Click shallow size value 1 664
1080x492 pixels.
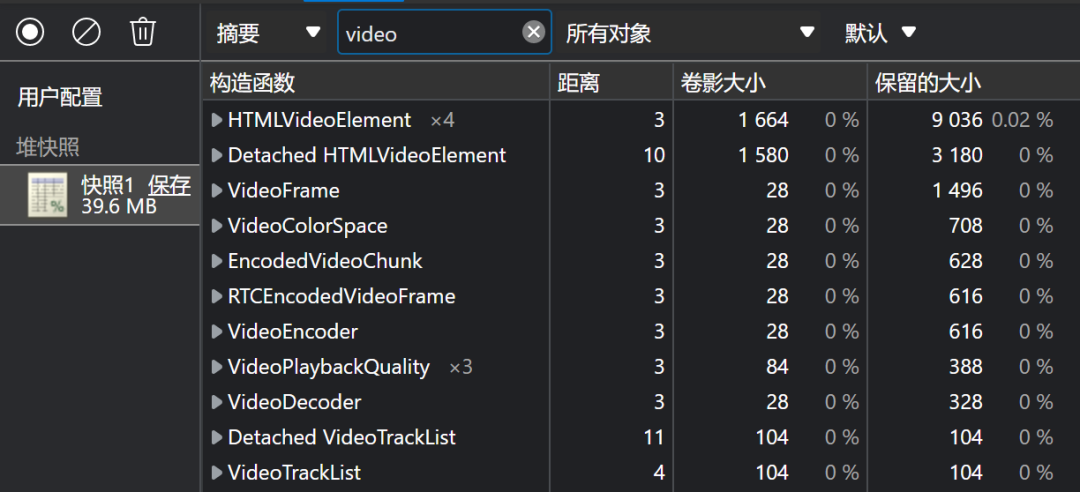pos(763,121)
